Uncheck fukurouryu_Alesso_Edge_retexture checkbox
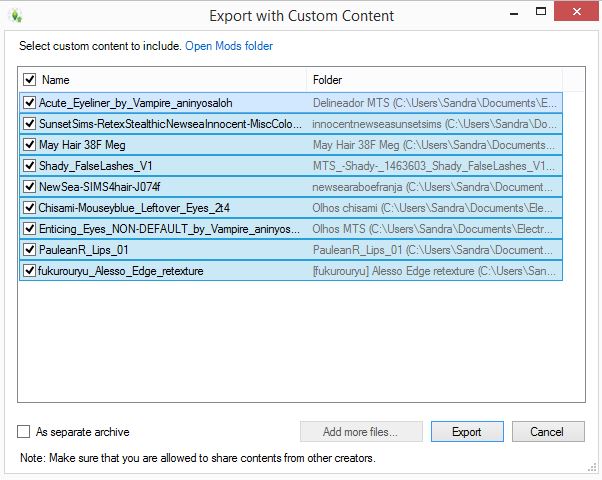602x480 pixels. [29, 270]
